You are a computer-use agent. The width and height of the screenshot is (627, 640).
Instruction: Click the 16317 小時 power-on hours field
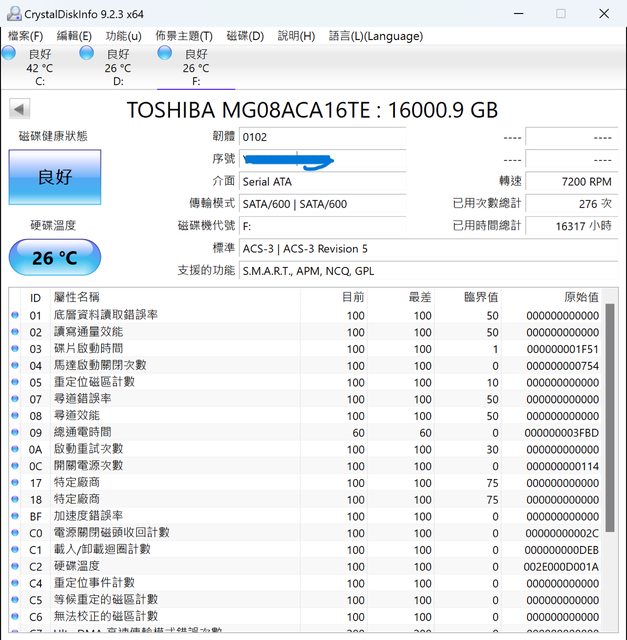click(571, 226)
